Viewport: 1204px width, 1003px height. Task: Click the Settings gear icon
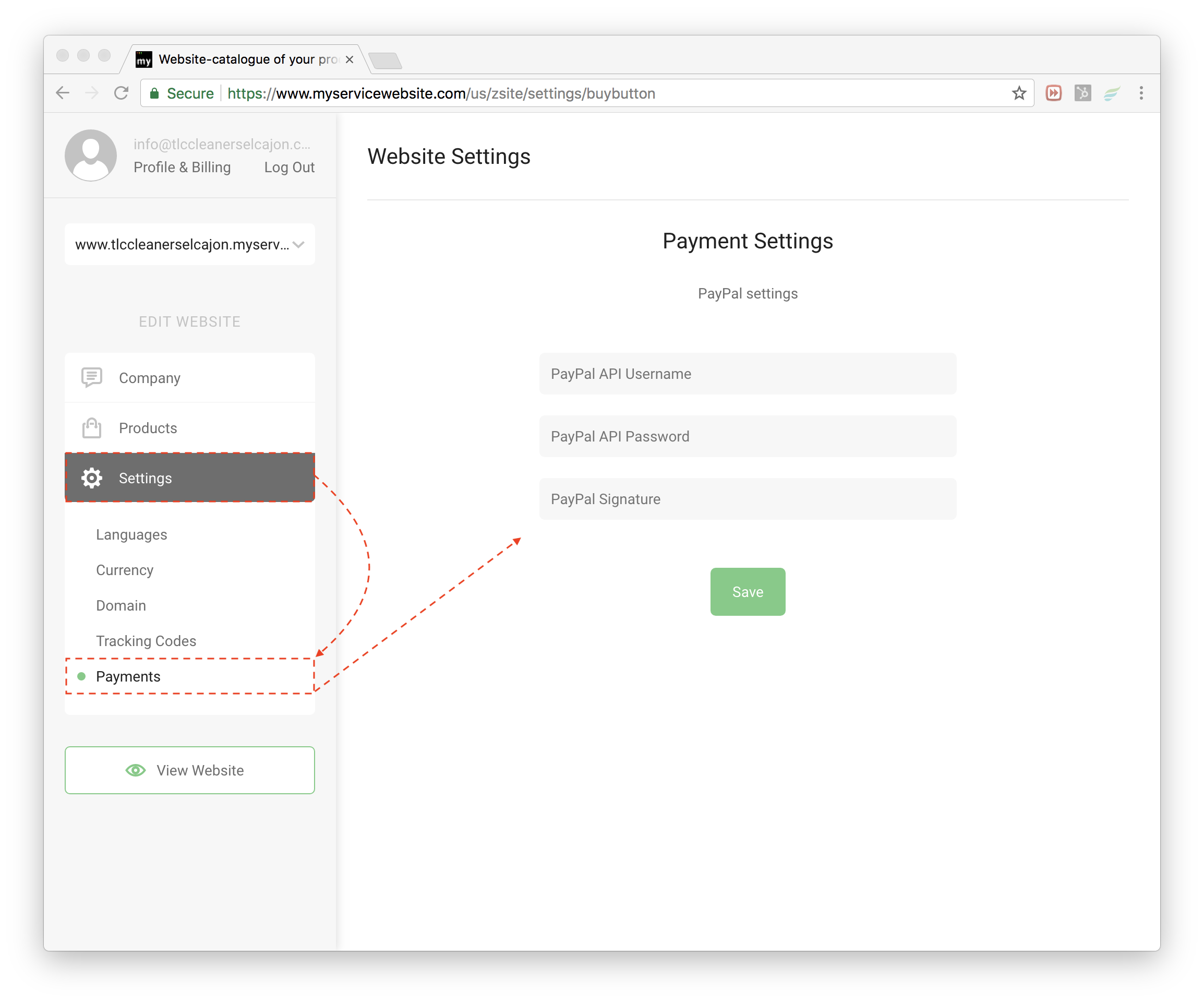(92, 477)
